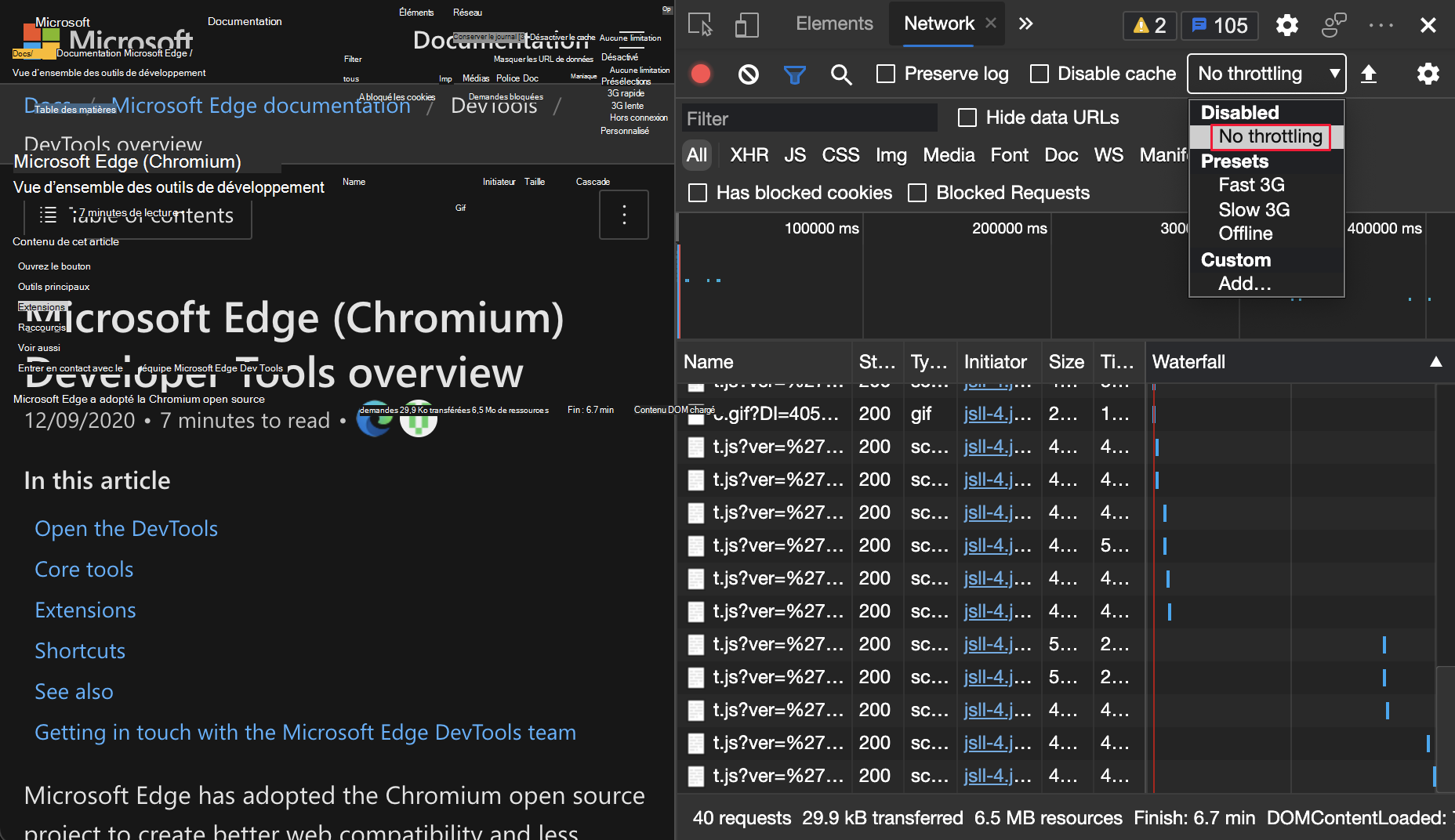The width and height of the screenshot is (1455, 840).
Task: Toggle the network filter funnel icon
Action: pos(794,74)
